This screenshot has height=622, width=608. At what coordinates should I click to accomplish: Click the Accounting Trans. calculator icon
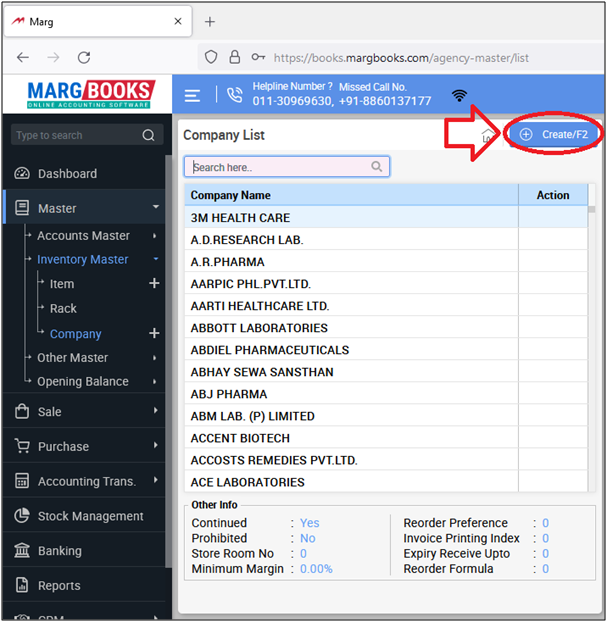click(22, 480)
